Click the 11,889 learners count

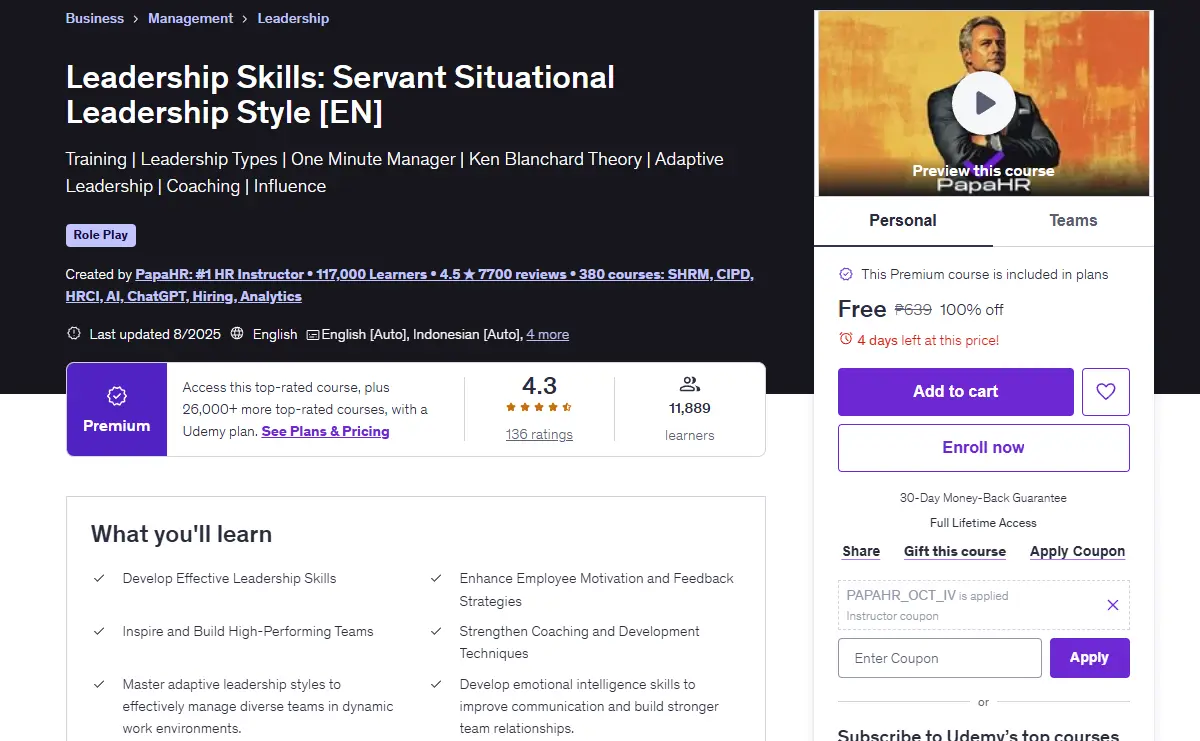690,408
